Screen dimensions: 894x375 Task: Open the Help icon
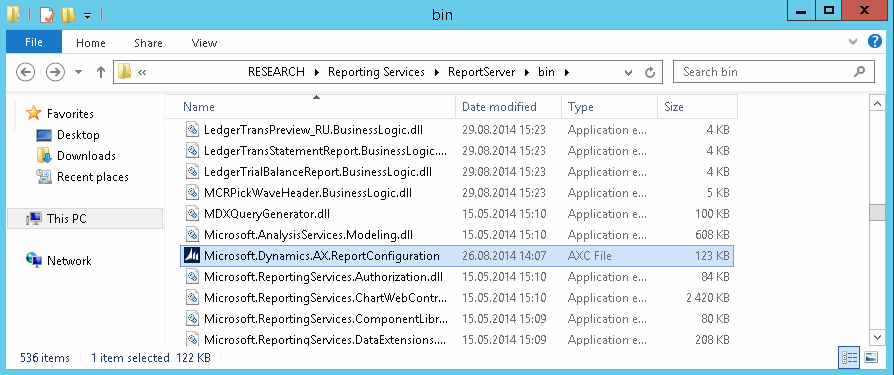pos(875,41)
